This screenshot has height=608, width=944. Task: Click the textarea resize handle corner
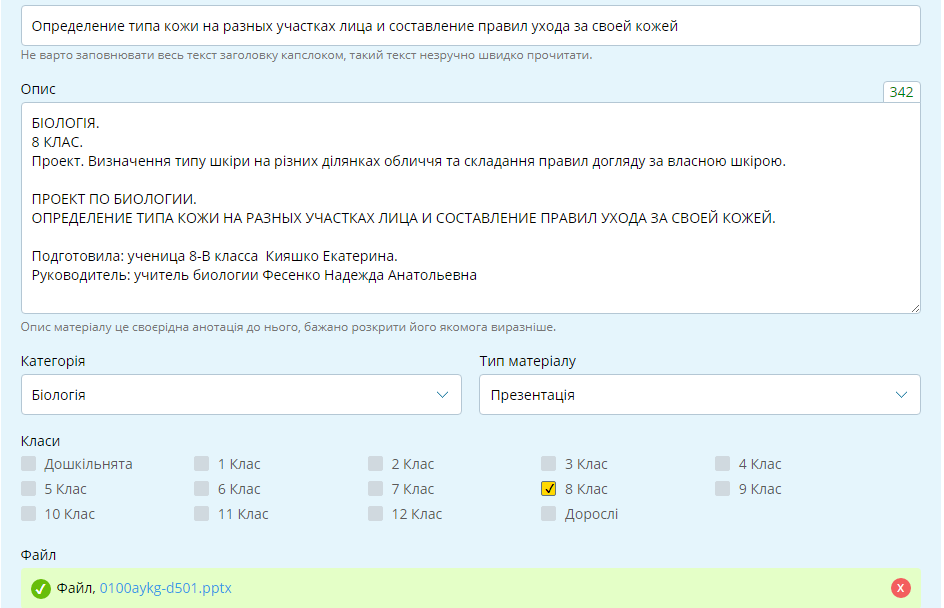click(915, 308)
